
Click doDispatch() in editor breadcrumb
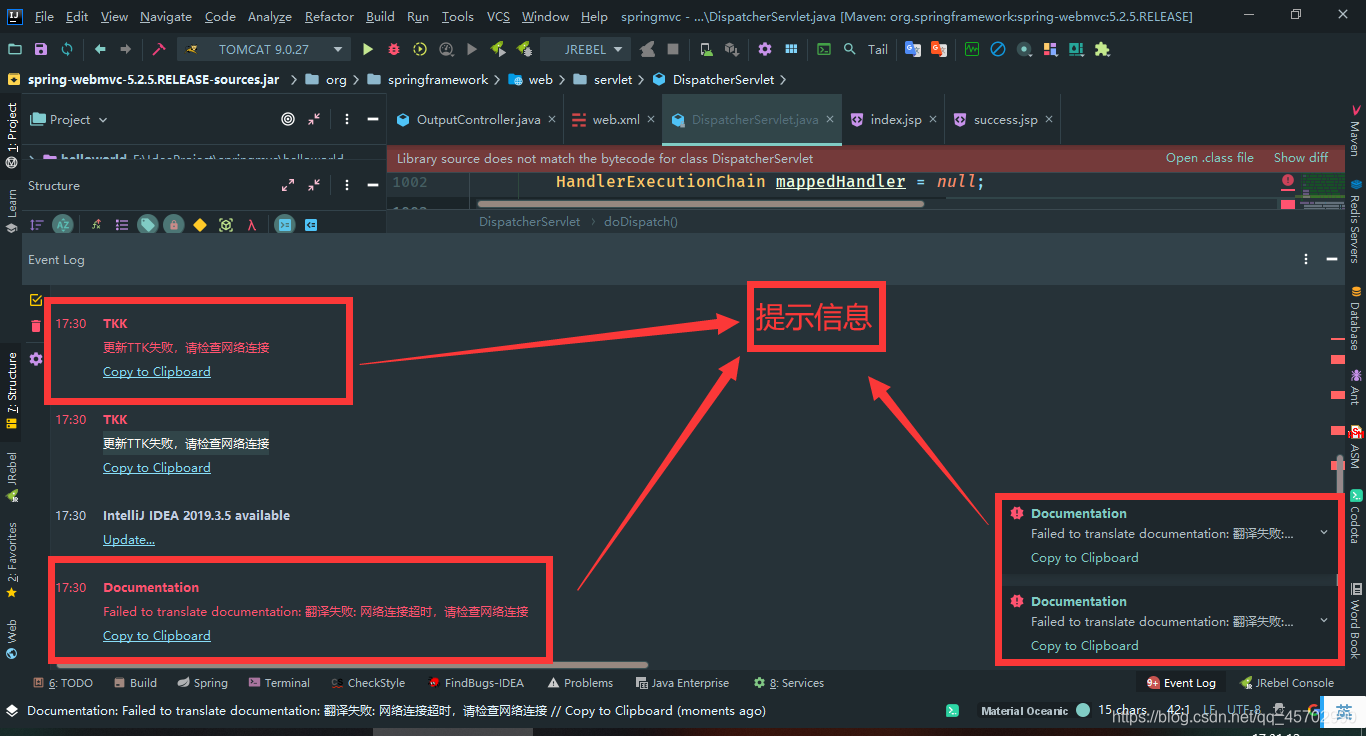pos(641,222)
